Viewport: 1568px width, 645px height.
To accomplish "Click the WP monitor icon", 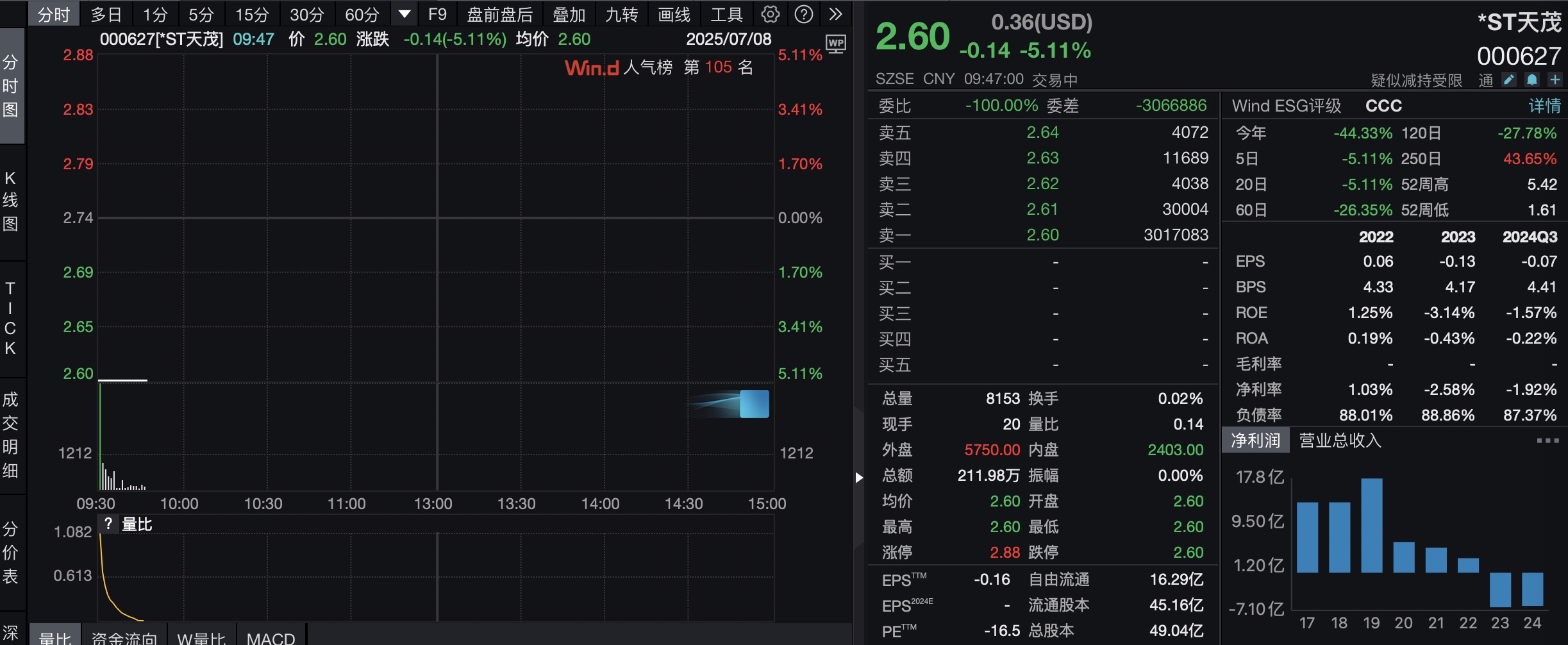I will [x=835, y=44].
